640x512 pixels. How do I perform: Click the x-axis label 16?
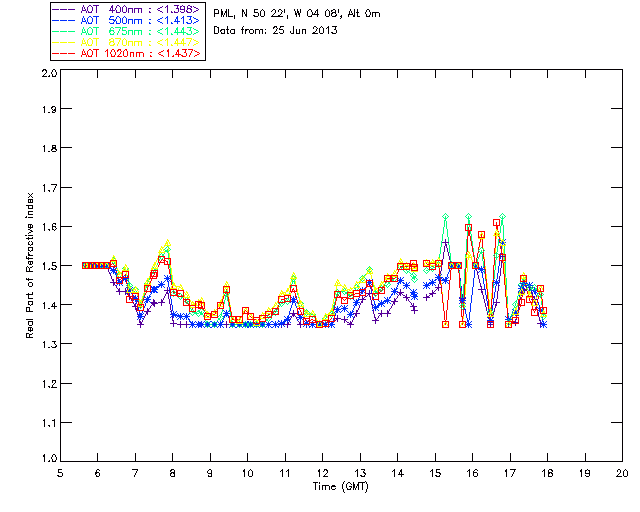[472, 473]
